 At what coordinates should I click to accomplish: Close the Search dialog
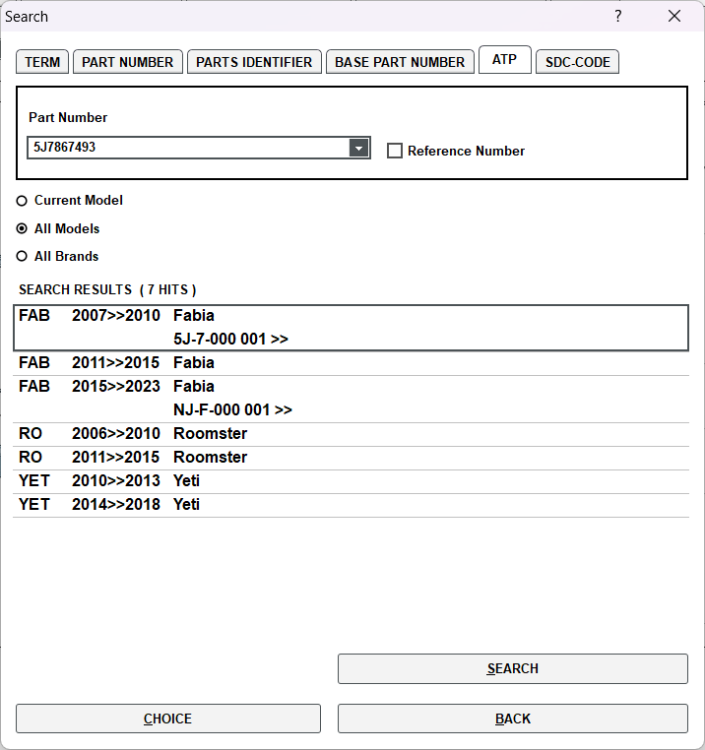pyautogui.click(x=674, y=16)
